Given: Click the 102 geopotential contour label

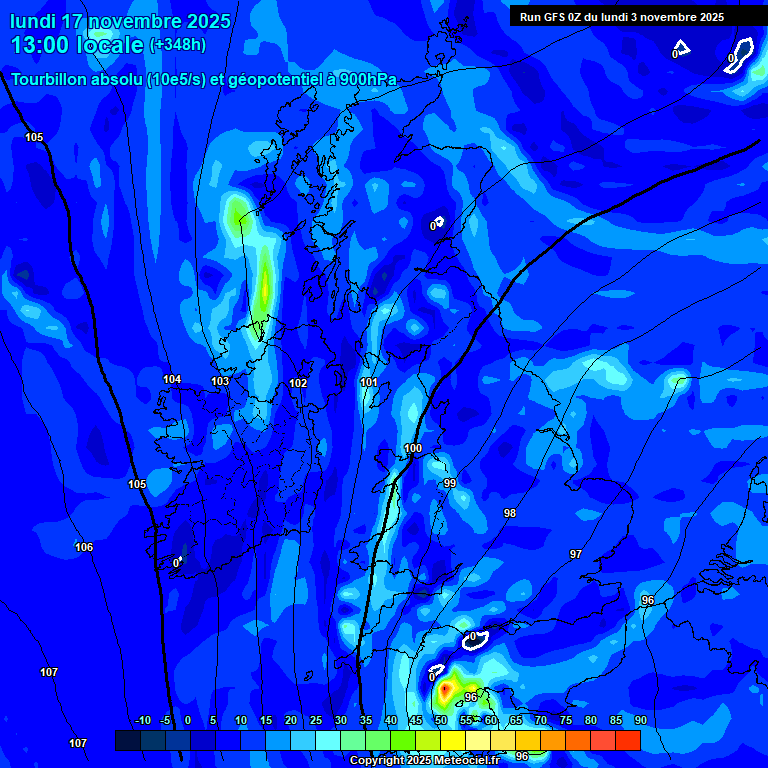Looking at the screenshot, I should tap(298, 383).
